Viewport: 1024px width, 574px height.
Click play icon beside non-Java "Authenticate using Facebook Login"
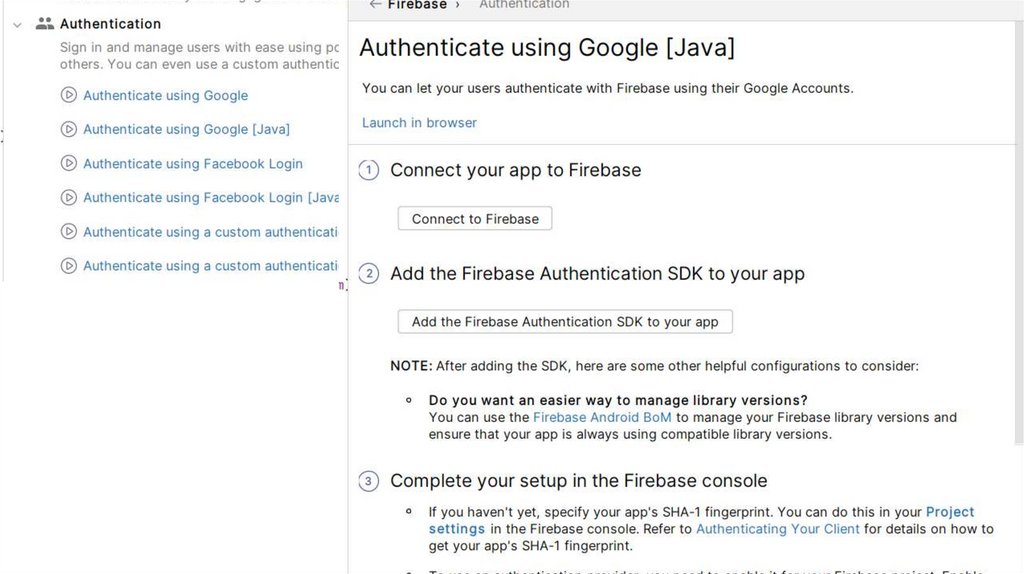pyautogui.click(x=69, y=164)
